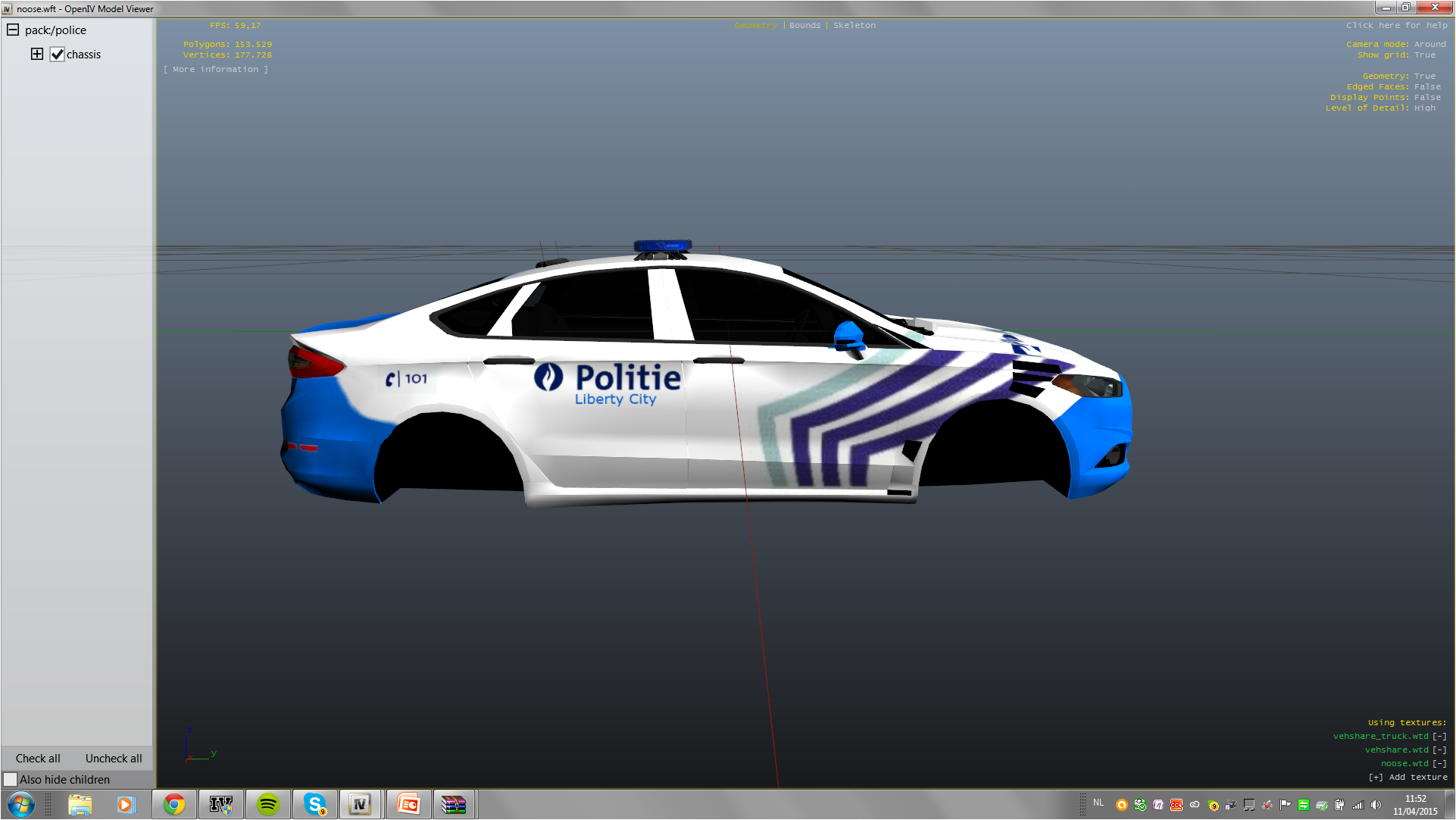Uncheck the chassis visibility checkbox
Screen dimensions: 1456x820
click(58, 55)
